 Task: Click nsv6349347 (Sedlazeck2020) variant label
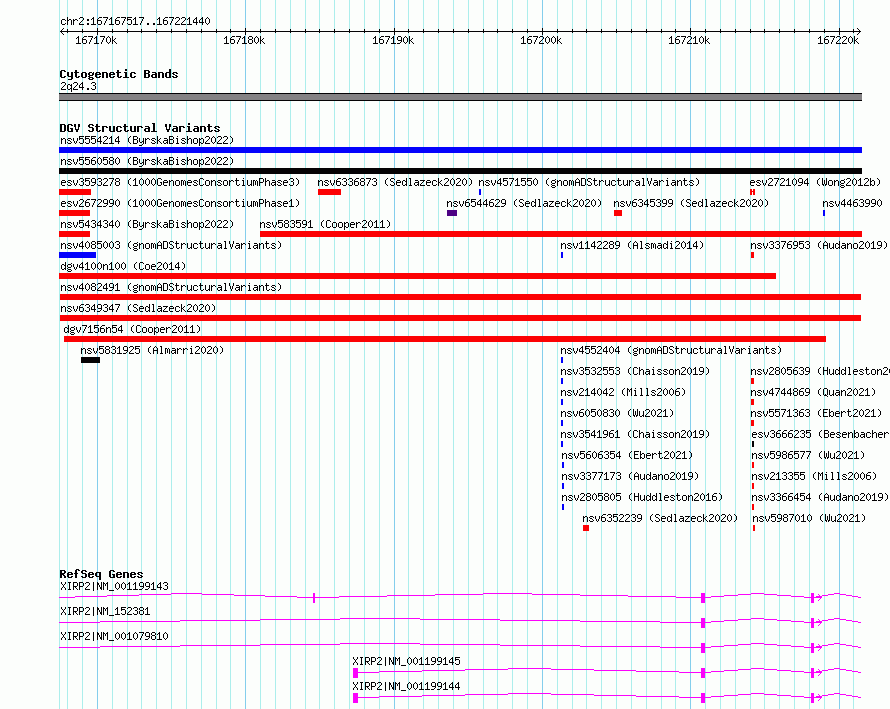coord(138,308)
